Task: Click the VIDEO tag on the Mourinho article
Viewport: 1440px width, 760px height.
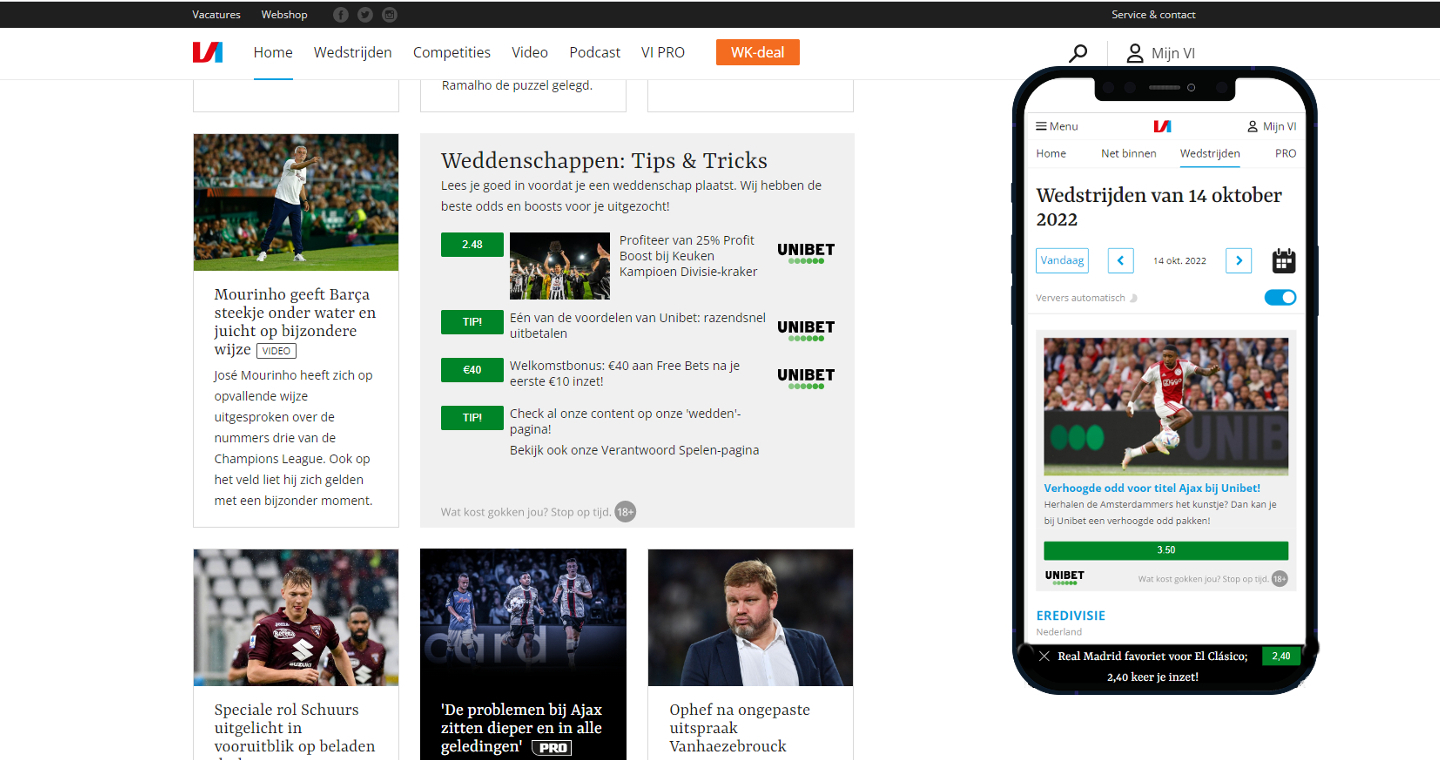Action: click(276, 351)
